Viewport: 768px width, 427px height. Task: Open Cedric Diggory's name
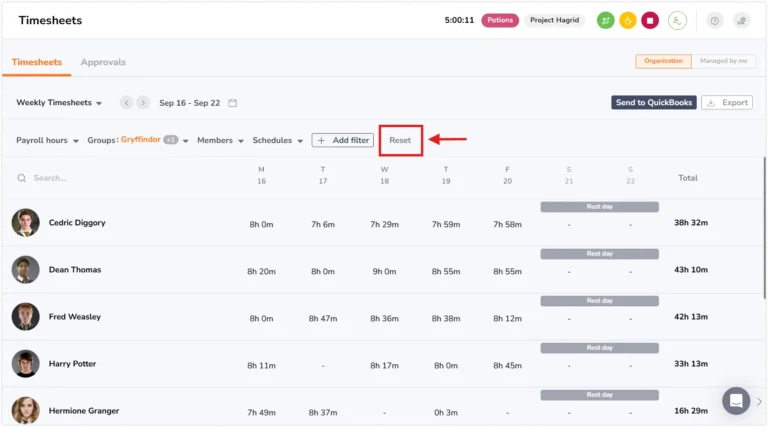tap(77, 223)
